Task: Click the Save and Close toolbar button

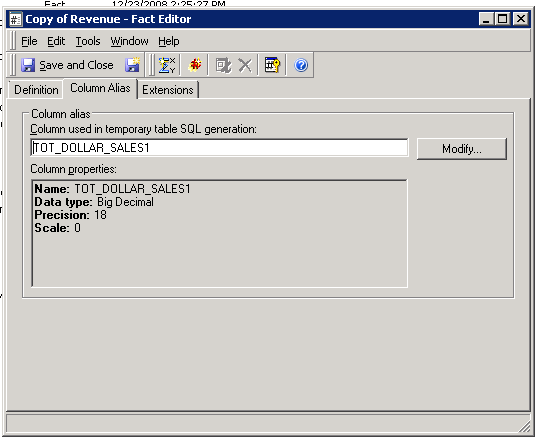Action: tap(67, 65)
